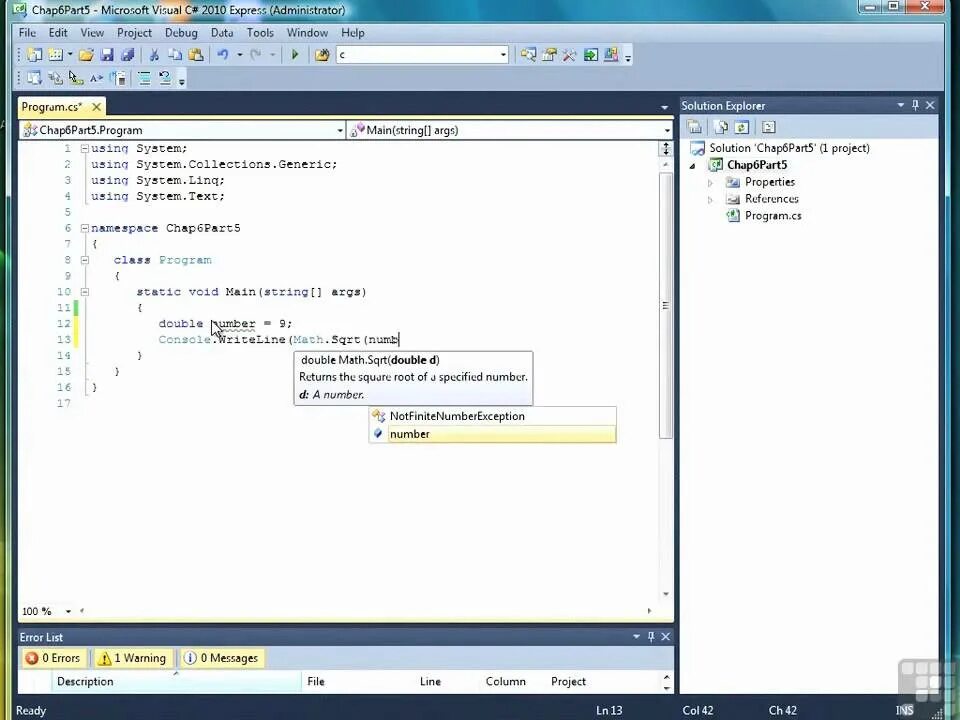This screenshot has width=960, height=720.
Task: Click the Find text input field
Action: [x=417, y=55]
